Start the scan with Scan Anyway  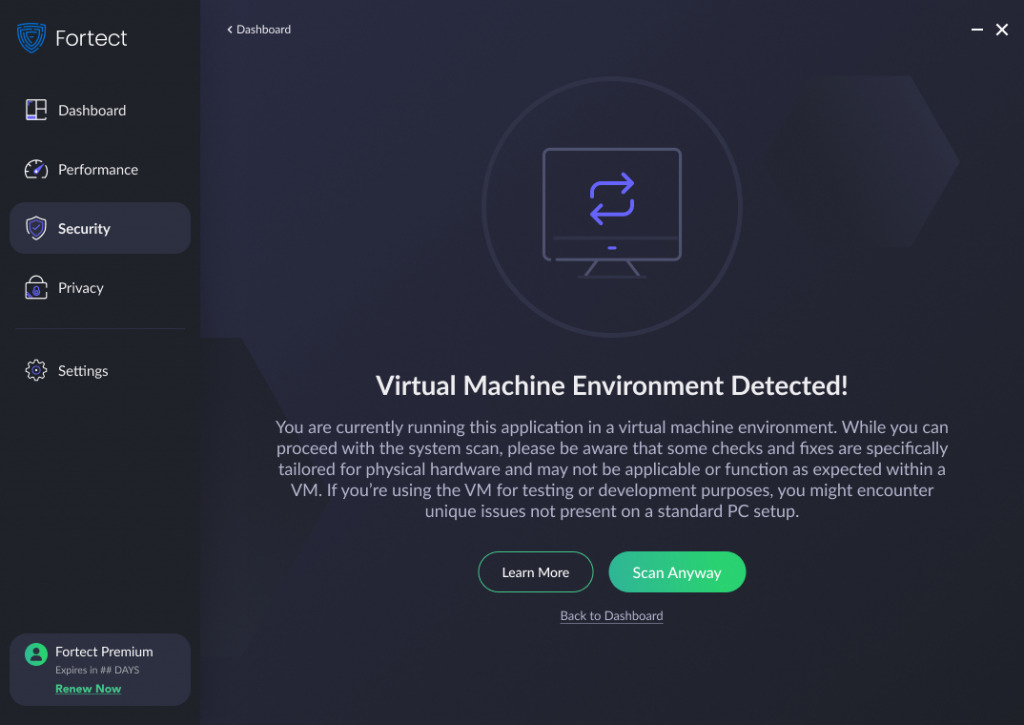pyautogui.click(x=677, y=573)
